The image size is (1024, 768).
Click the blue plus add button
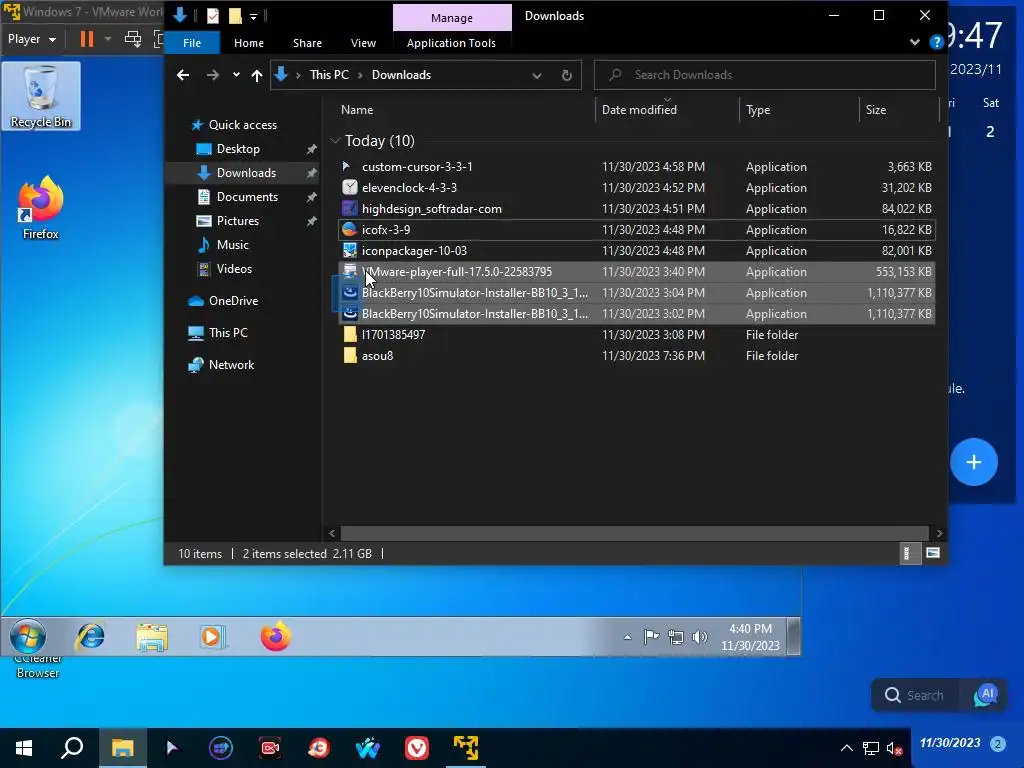click(973, 462)
